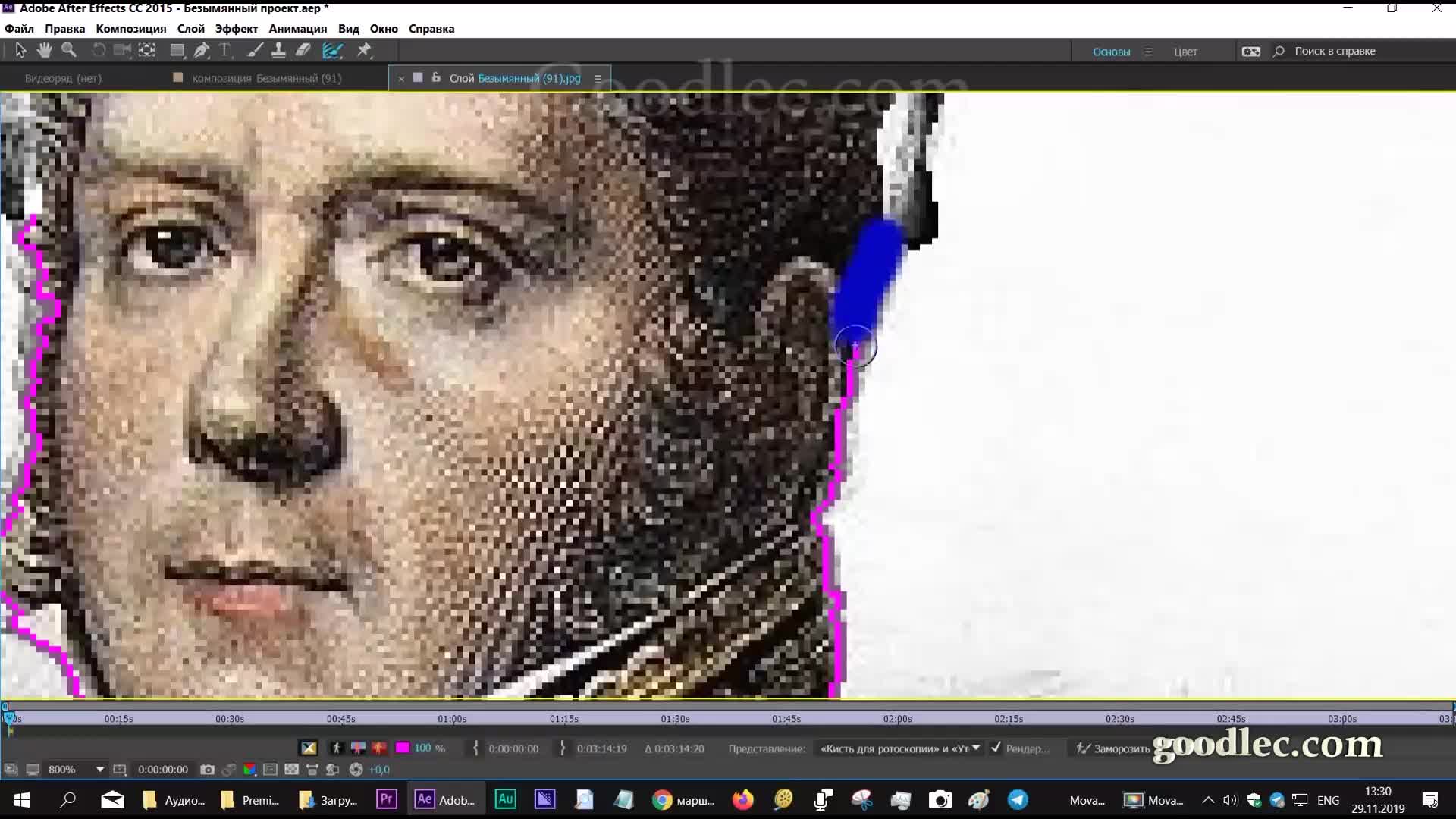The width and height of the screenshot is (1456, 819).
Task: Click the current time 0:00:00:00 field
Action: [x=163, y=770]
